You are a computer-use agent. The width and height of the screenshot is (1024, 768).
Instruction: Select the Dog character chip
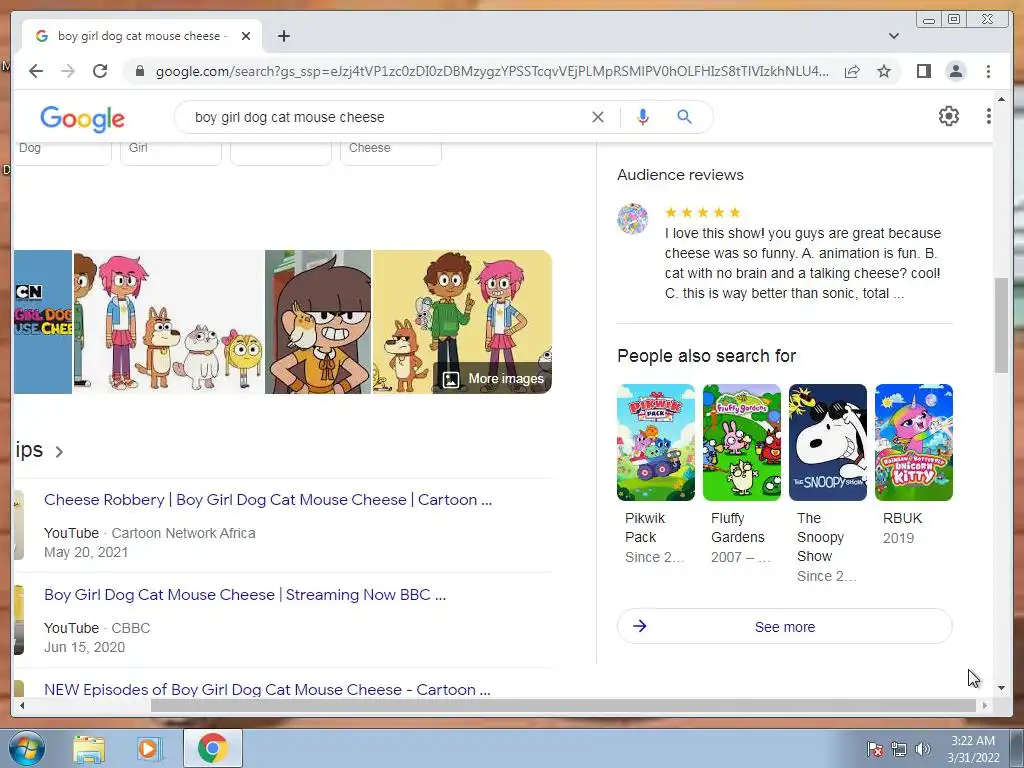click(x=63, y=153)
